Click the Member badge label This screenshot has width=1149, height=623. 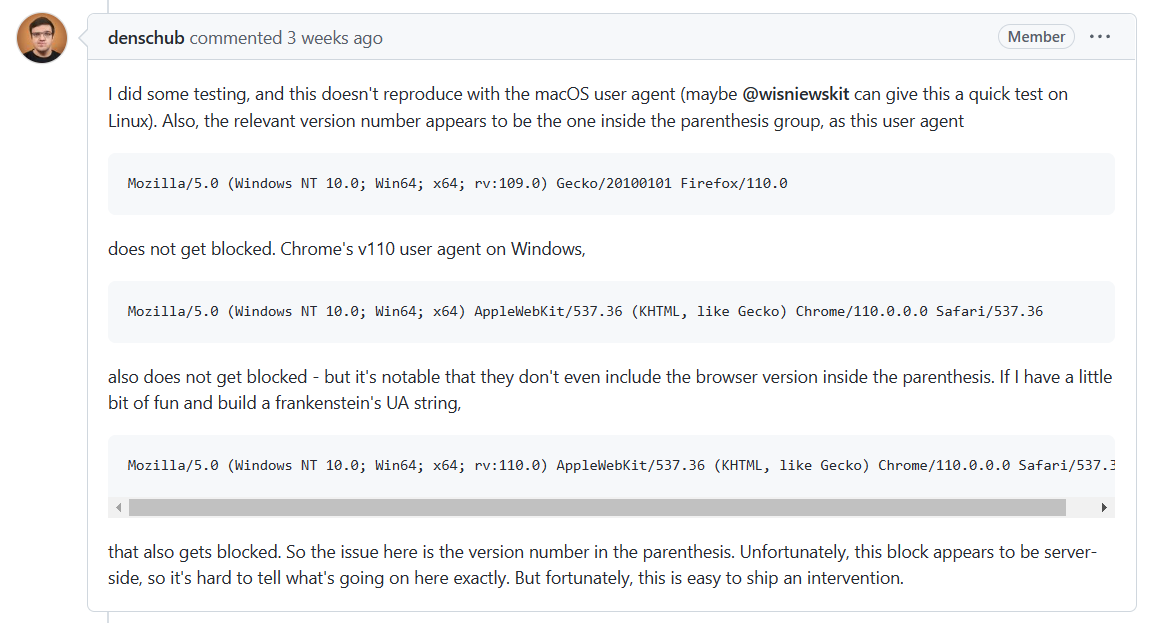[1036, 37]
